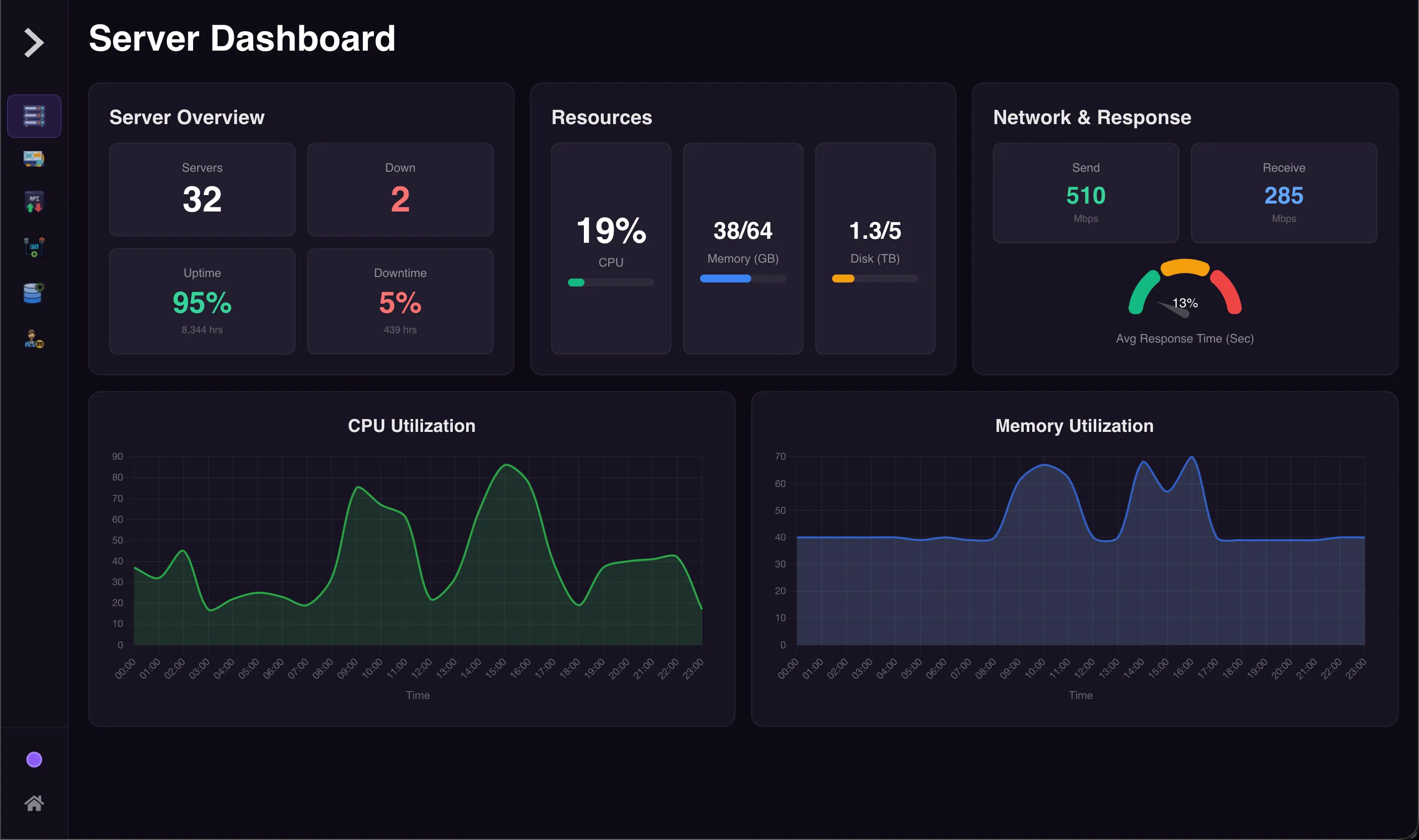The height and width of the screenshot is (840, 1419).
Task: Select the Uptime 95% card
Action: (202, 301)
